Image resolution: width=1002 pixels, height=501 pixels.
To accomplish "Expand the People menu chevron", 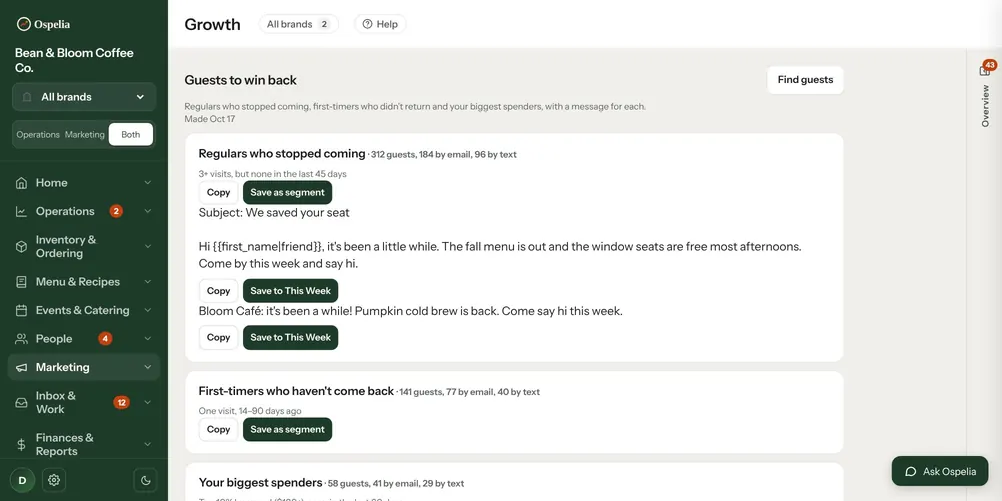I will click(148, 339).
